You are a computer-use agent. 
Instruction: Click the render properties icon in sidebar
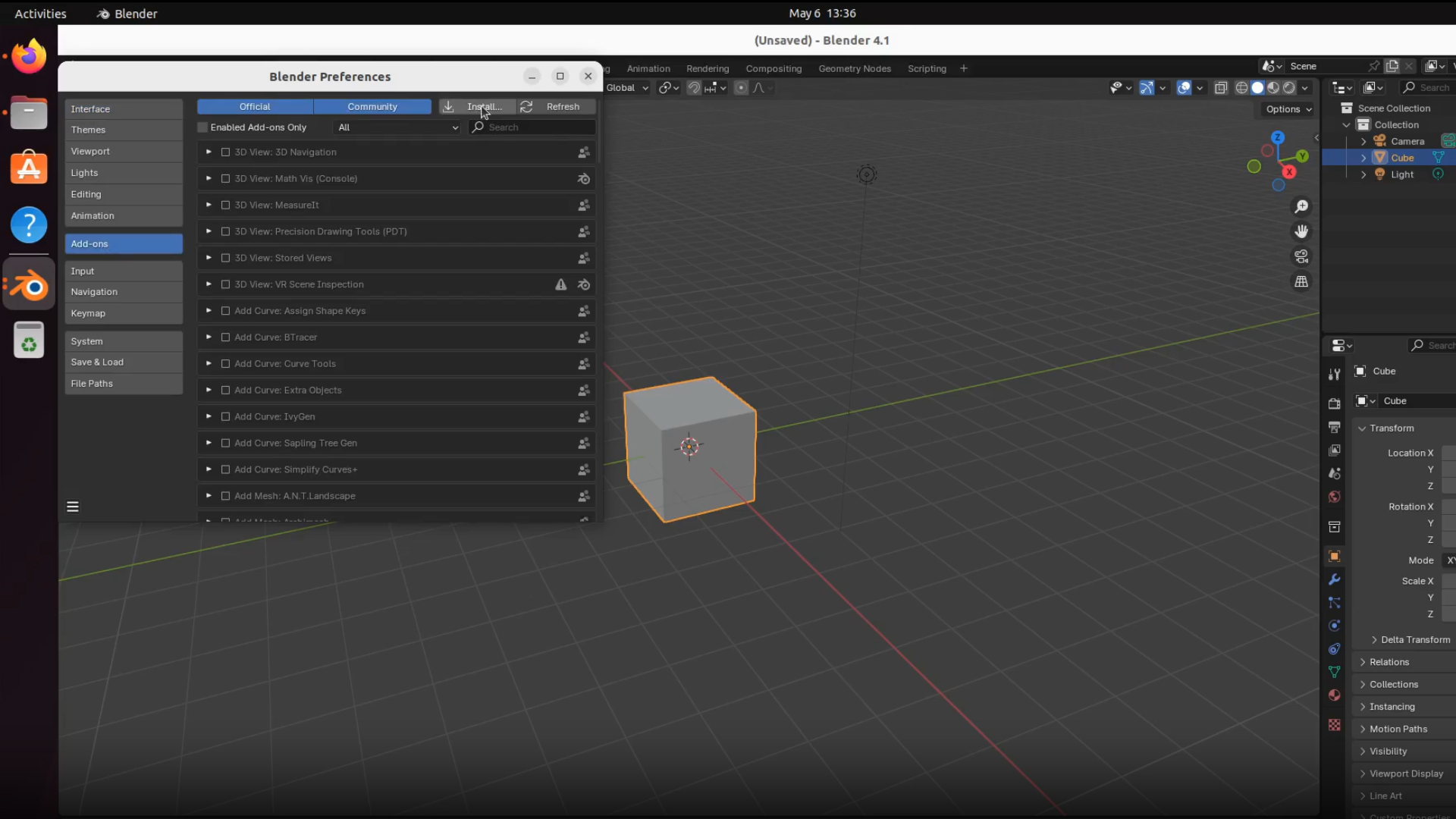(x=1335, y=404)
